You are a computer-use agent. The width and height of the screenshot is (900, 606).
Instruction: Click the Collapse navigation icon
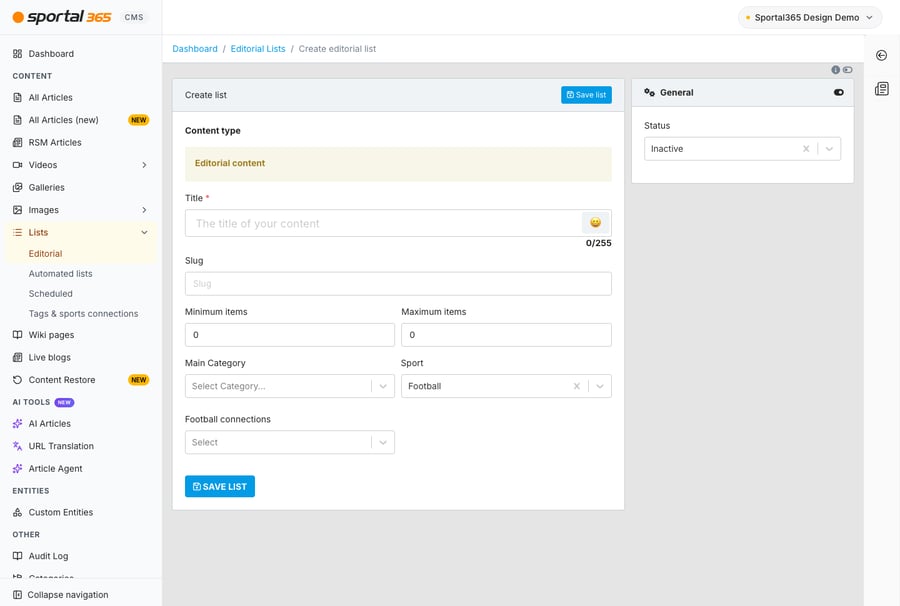17,595
